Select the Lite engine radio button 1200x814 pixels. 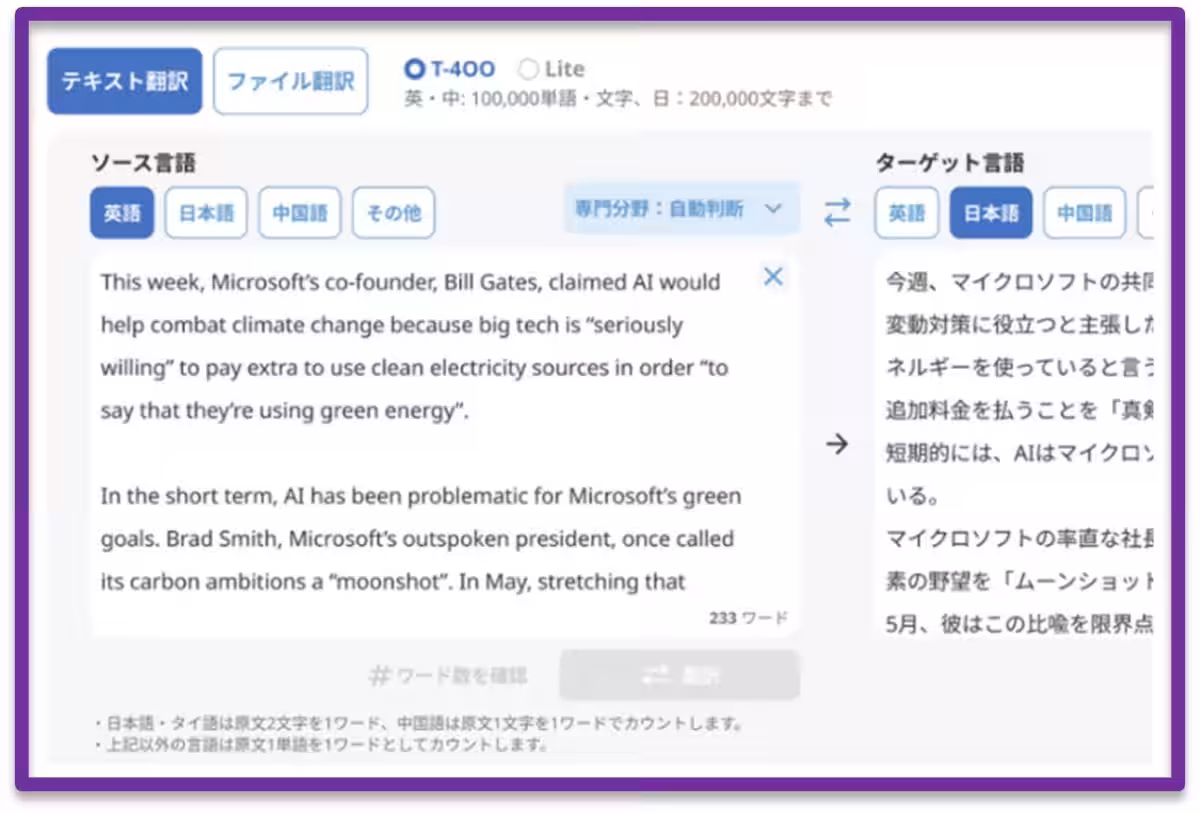(528, 69)
